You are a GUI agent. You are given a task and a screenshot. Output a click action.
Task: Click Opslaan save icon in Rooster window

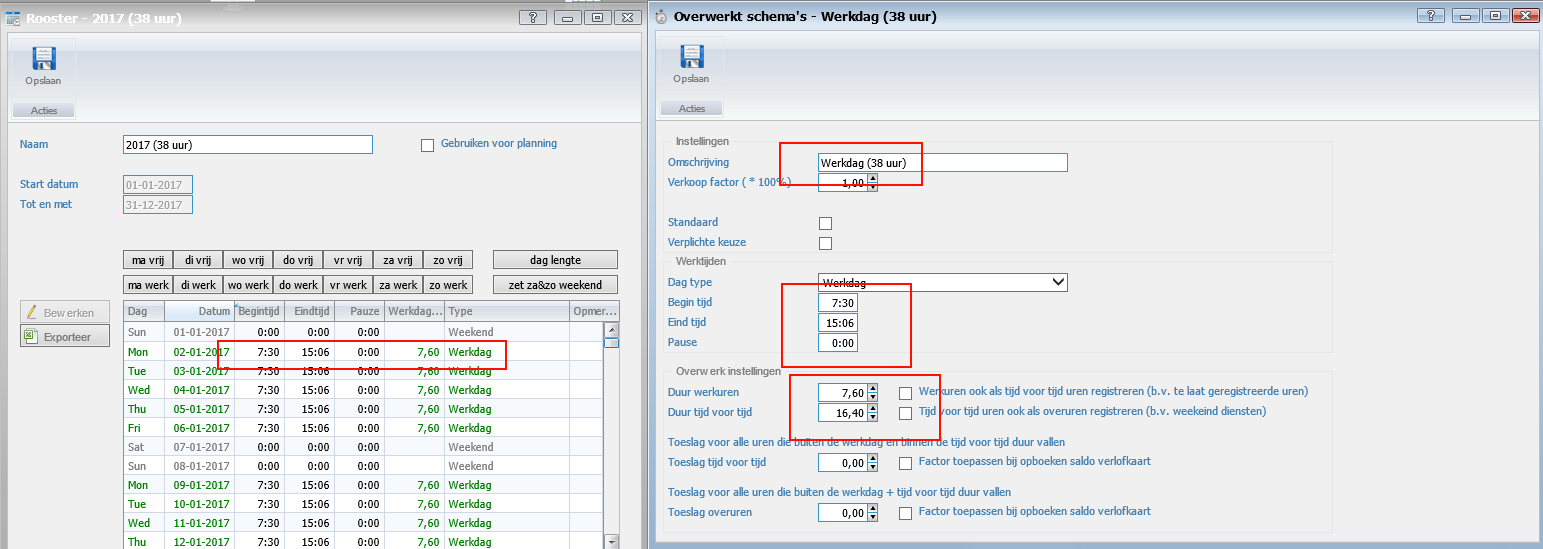click(43, 60)
